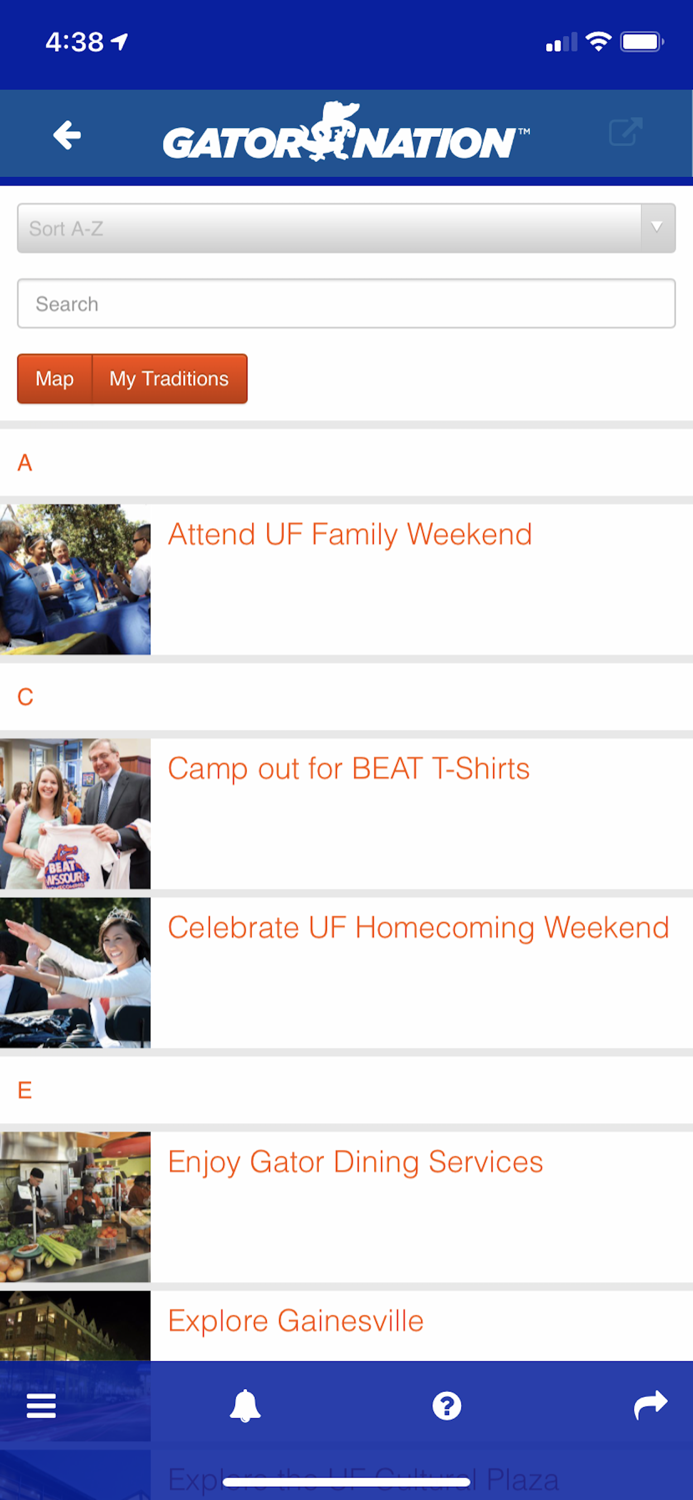Tap the location arrow next to the time

pos(119,41)
